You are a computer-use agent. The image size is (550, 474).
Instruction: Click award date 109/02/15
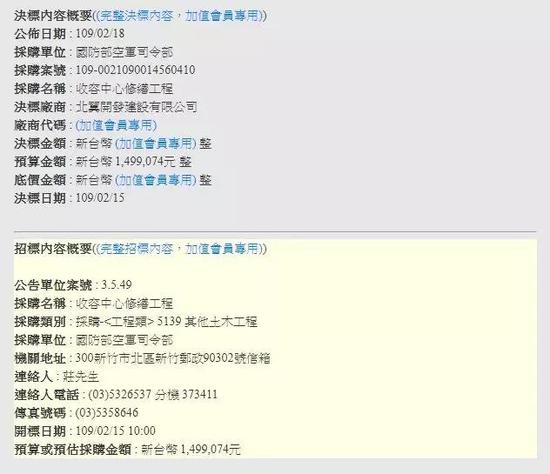100,198
